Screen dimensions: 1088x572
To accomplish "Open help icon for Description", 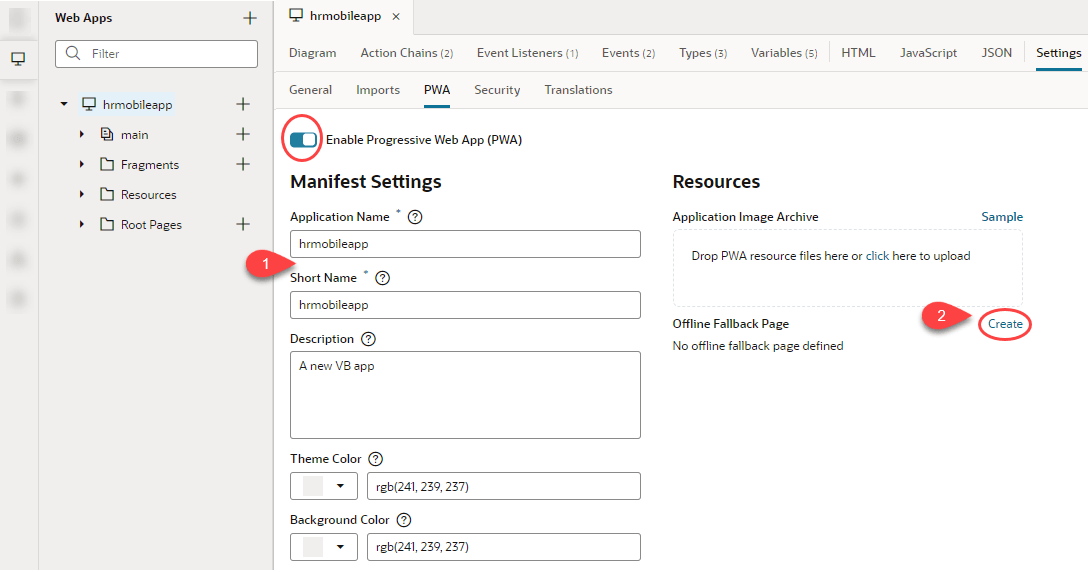I will [x=368, y=339].
